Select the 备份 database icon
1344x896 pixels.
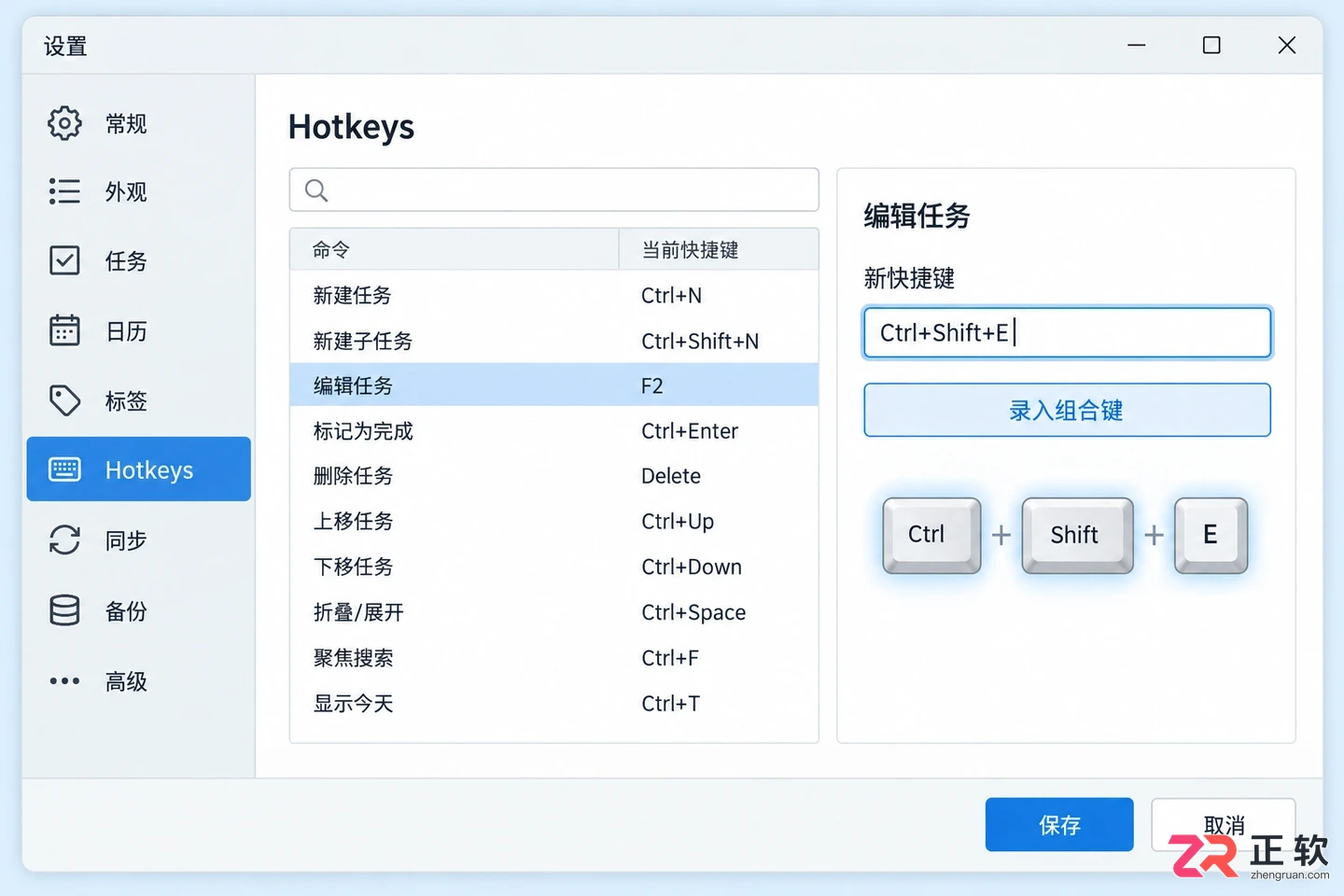[x=64, y=610]
